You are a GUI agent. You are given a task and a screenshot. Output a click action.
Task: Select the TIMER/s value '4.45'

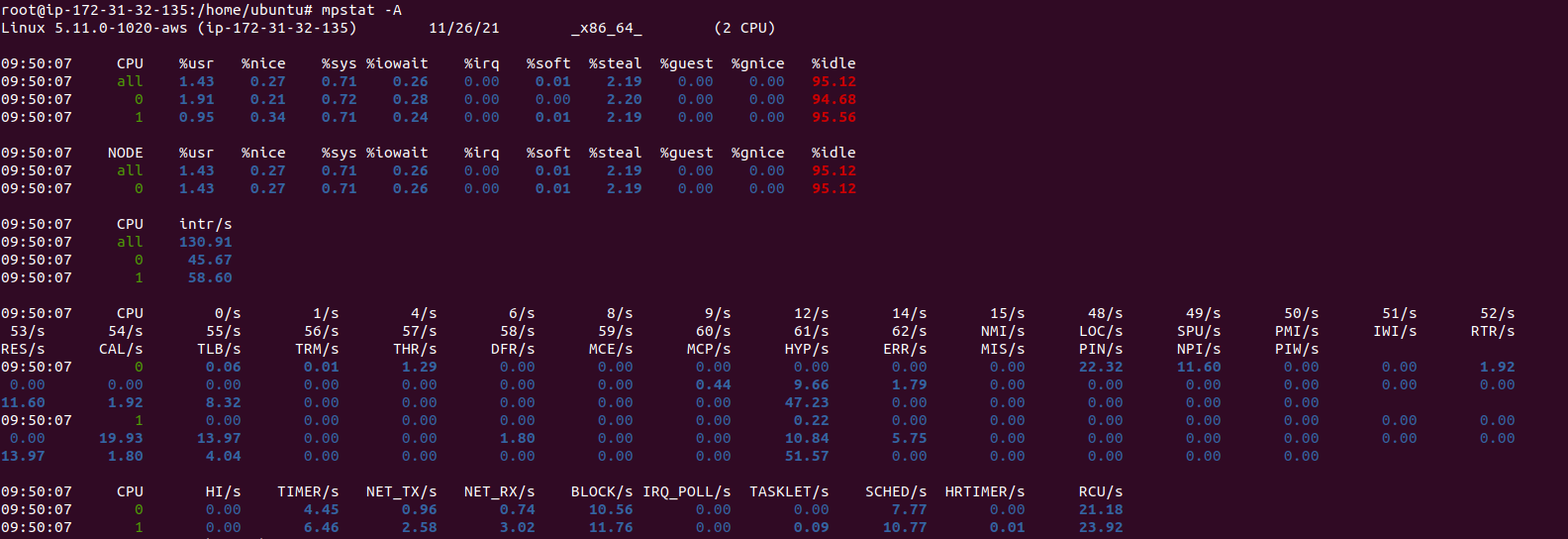(322, 509)
